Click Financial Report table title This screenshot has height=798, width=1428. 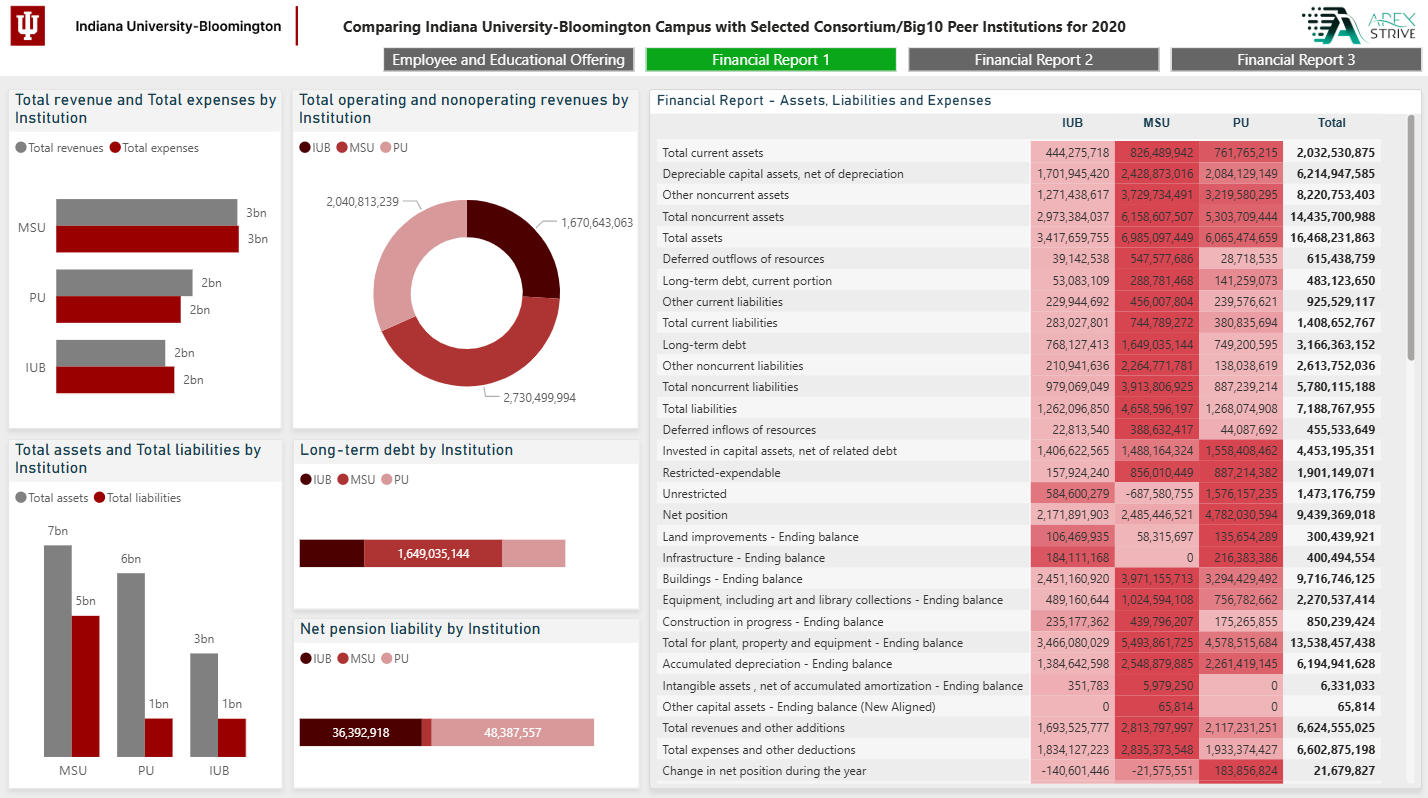[824, 100]
